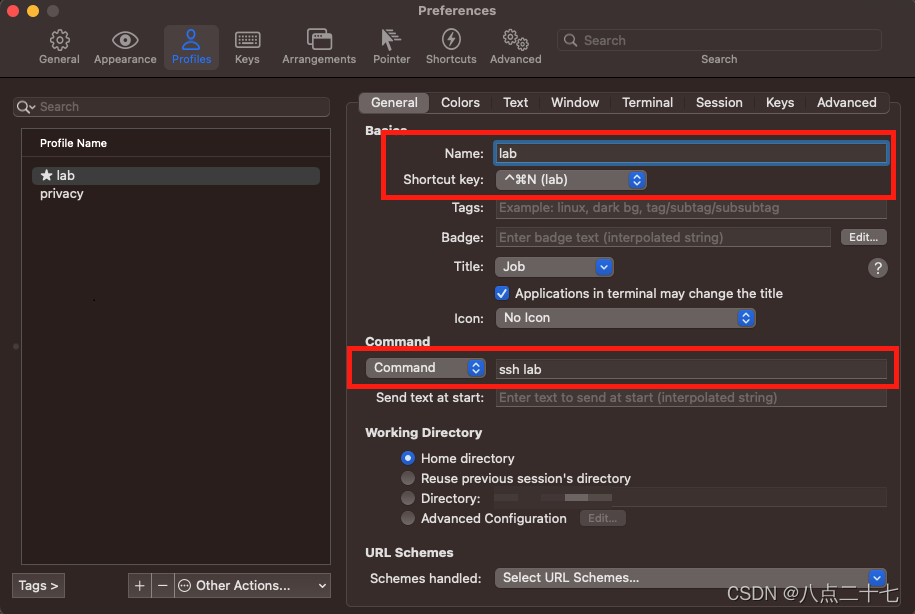Click the magnifier in toolbar search
Image resolution: width=915 pixels, height=614 pixels.
[571, 40]
